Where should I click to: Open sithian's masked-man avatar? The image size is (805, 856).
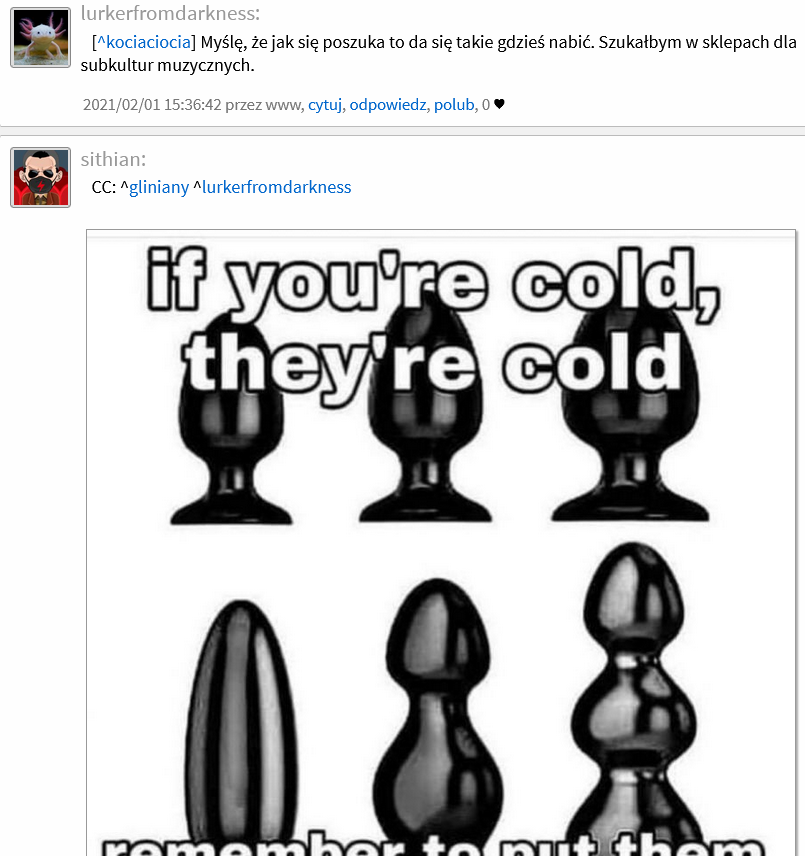[40, 177]
